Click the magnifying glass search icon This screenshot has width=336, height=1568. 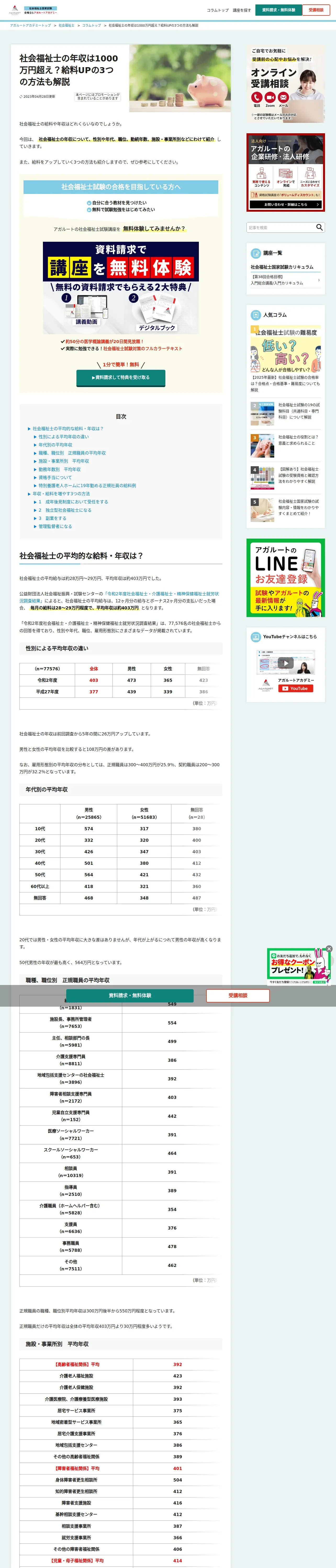(x=319, y=227)
